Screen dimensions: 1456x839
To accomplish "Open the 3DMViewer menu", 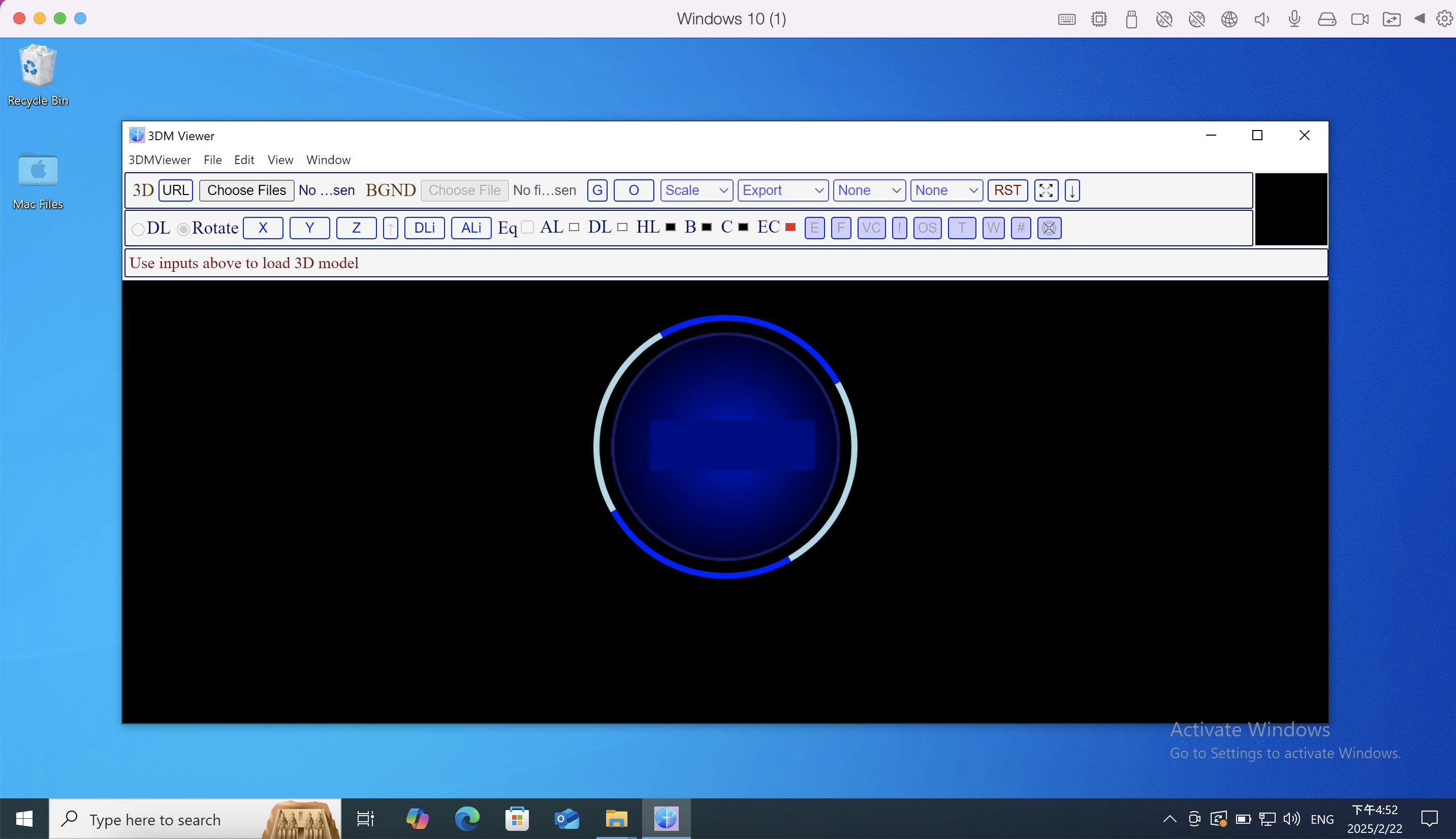I will (x=160, y=159).
